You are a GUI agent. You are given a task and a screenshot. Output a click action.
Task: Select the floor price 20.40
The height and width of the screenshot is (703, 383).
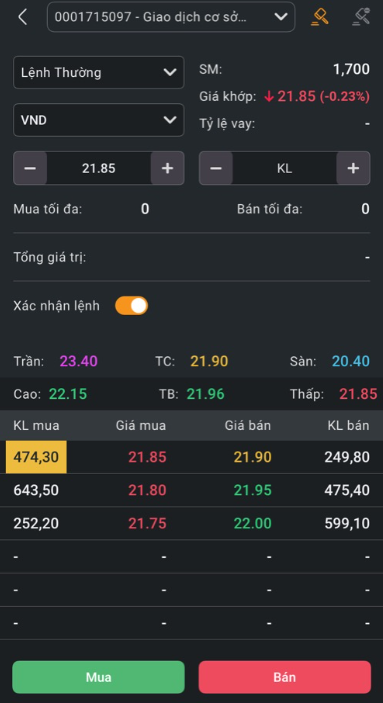click(351, 361)
